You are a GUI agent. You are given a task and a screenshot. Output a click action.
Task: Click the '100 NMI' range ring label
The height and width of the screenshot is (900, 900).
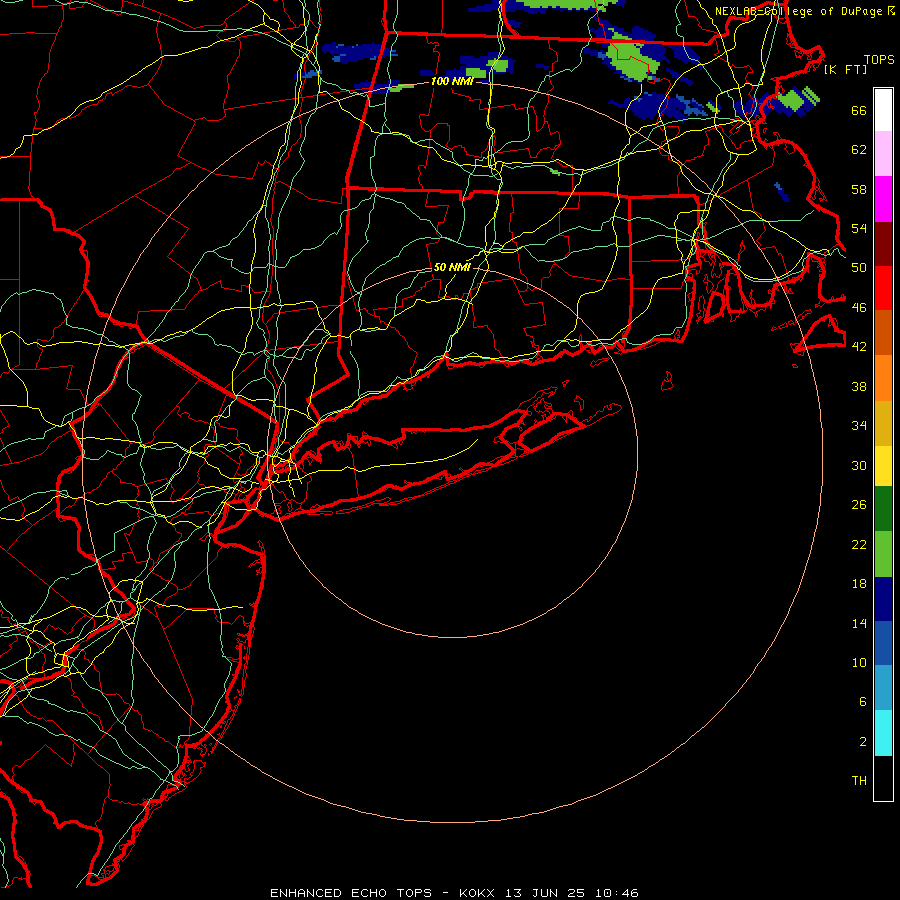[452, 82]
